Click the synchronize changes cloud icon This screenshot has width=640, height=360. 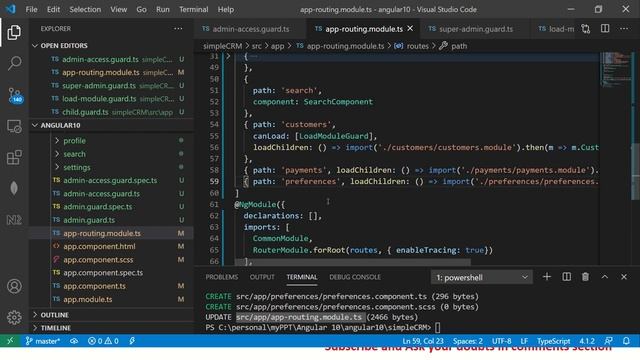(74, 341)
